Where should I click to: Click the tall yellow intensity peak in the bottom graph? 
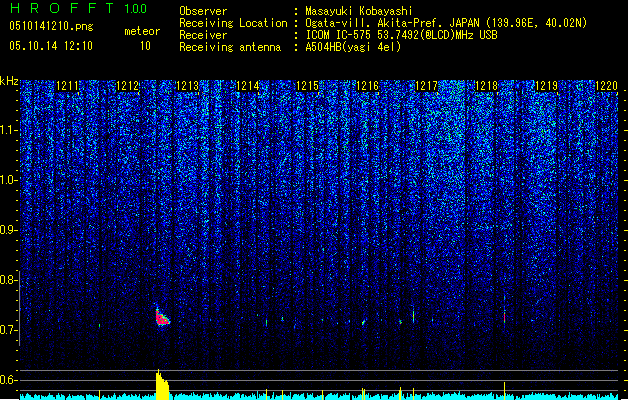(162, 384)
